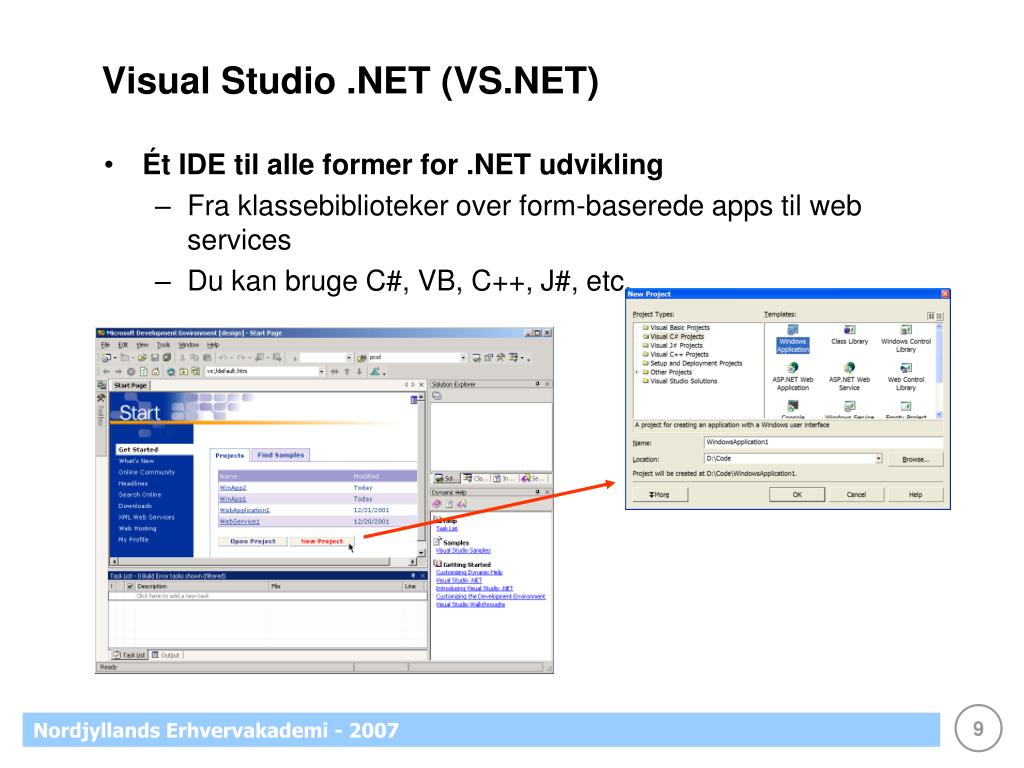Click the Refresh browser icon
Viewport: 1024px width, 768px height.
[x=143, y=372]
